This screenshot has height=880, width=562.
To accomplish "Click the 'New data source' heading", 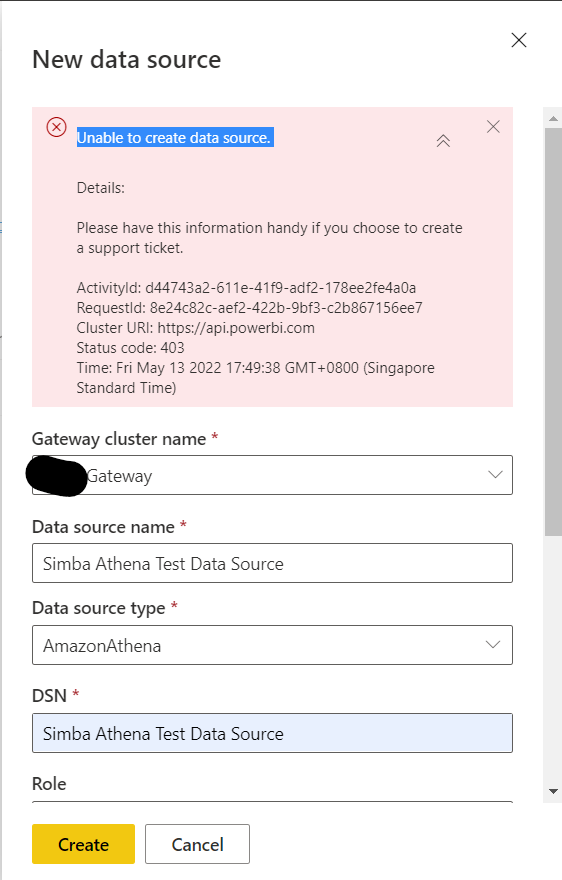I will coord(127,59).
